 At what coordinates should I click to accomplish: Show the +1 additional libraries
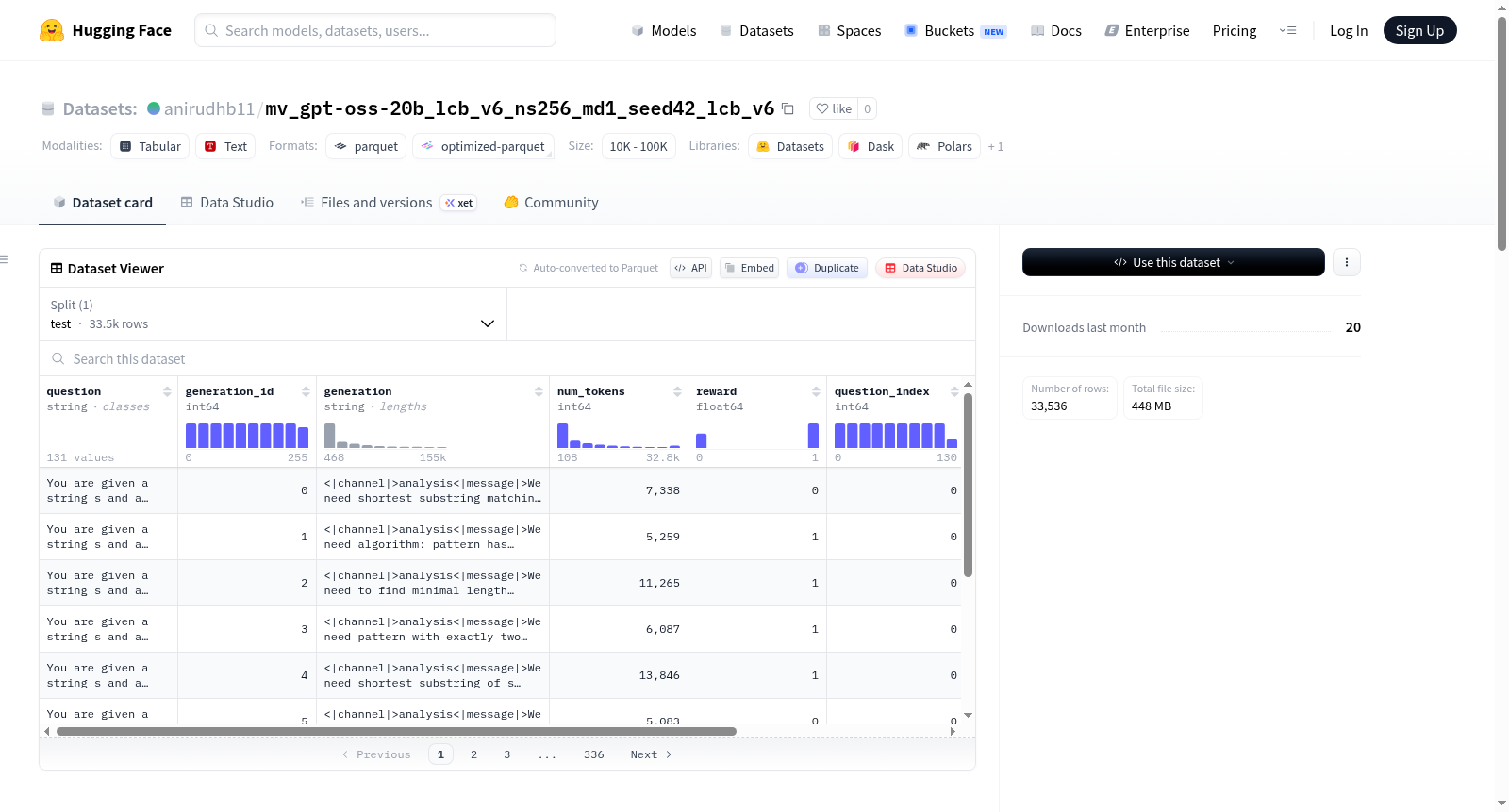[x=996, y=146]
